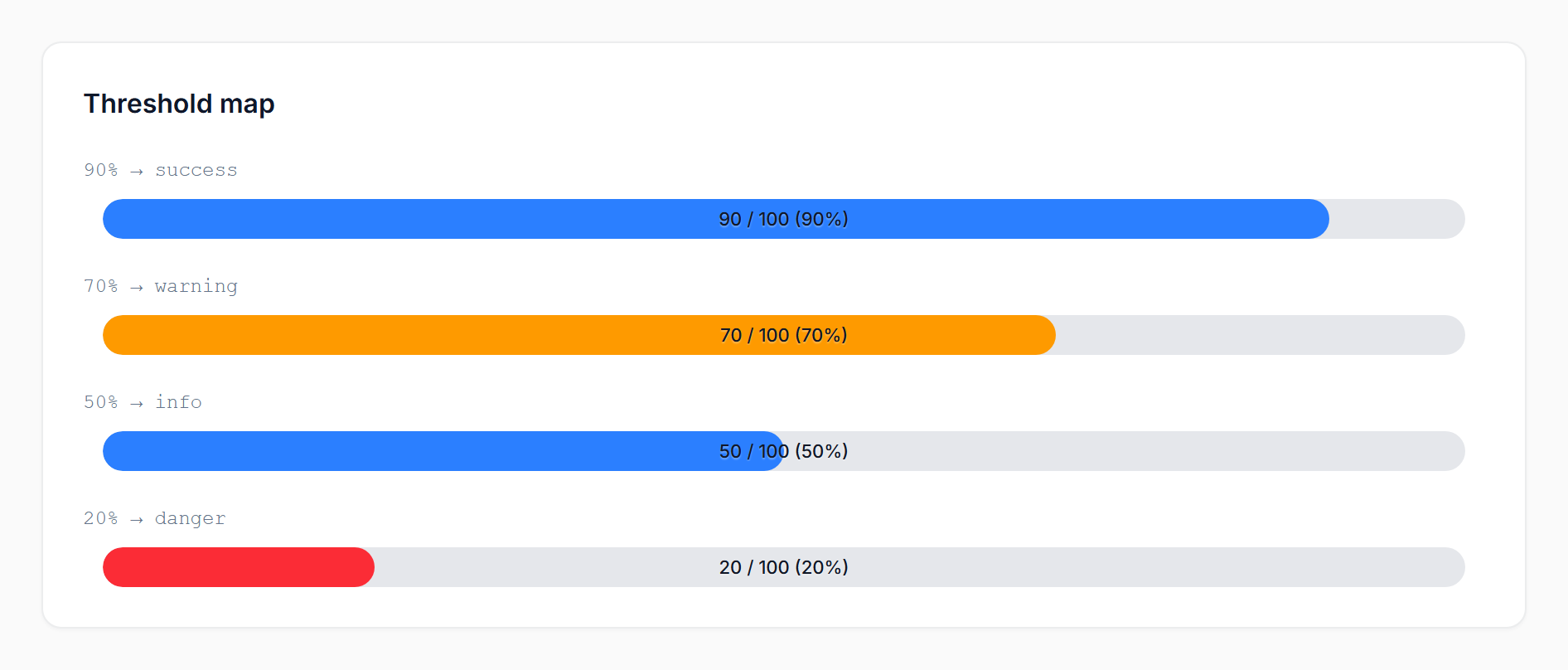Click the "70% → warning" label
Viewport: 1568px width, 670px height.
(x=160, y=286)
